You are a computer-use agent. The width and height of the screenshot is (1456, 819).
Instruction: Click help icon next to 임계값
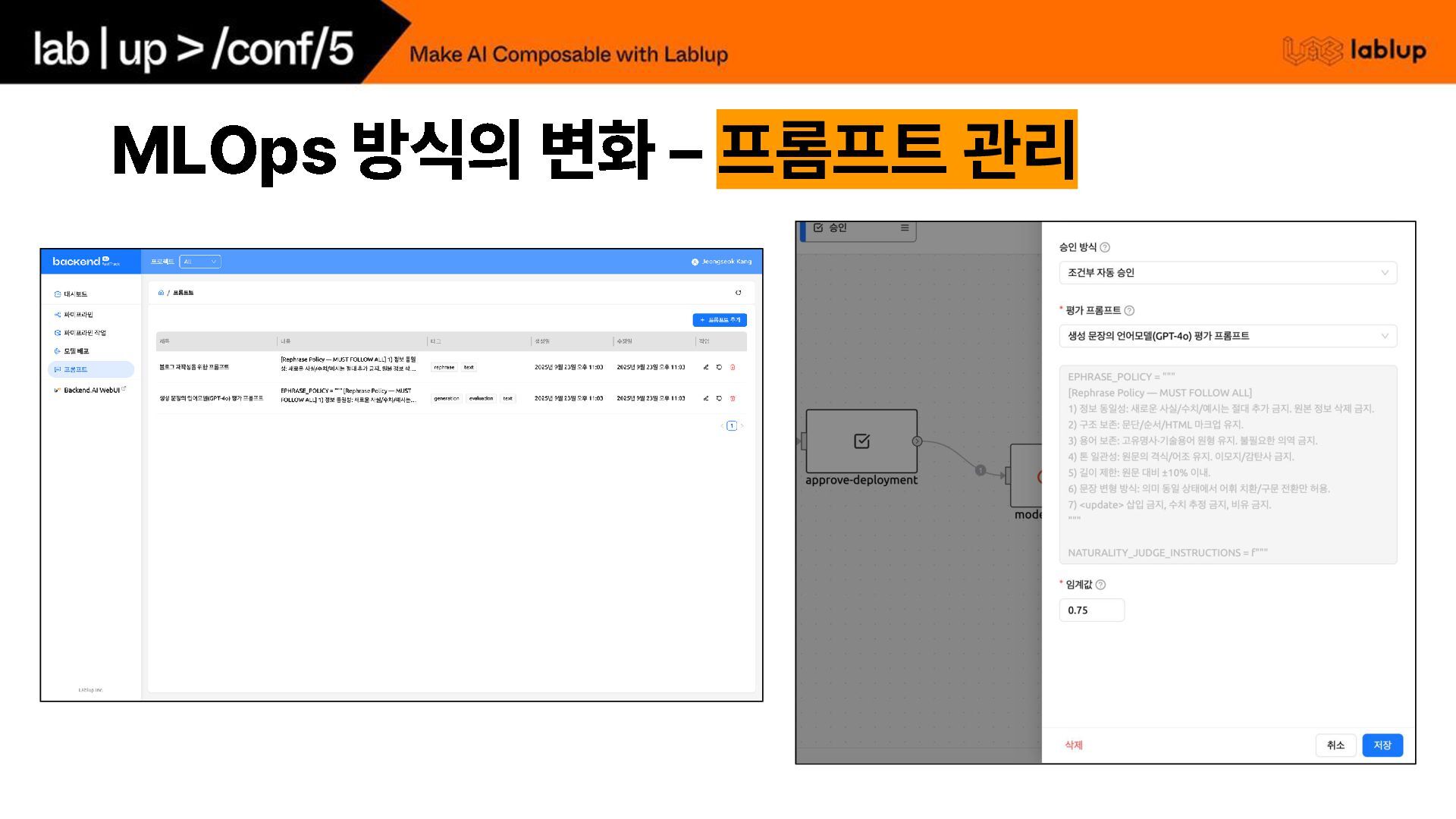[x=1100, y=585]
